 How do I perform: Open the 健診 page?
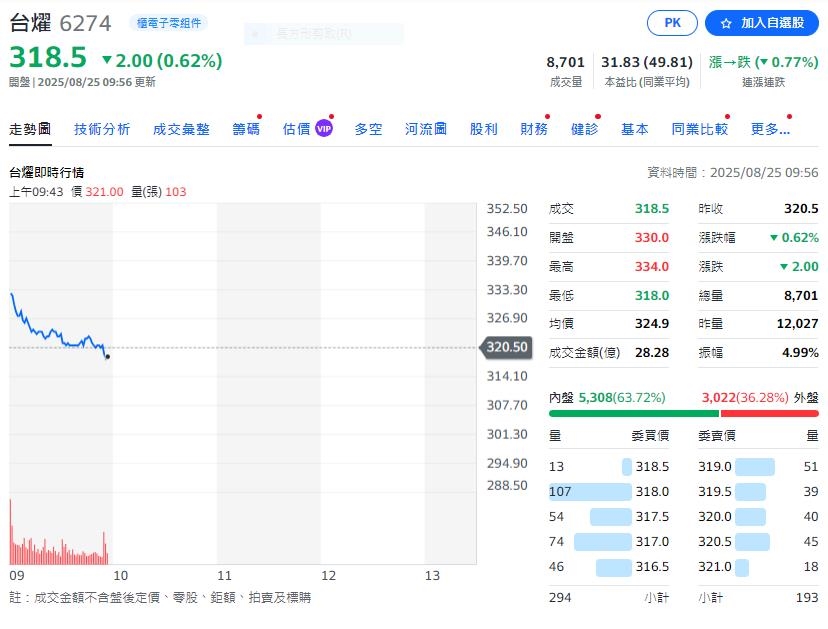(x=585, y=128)
